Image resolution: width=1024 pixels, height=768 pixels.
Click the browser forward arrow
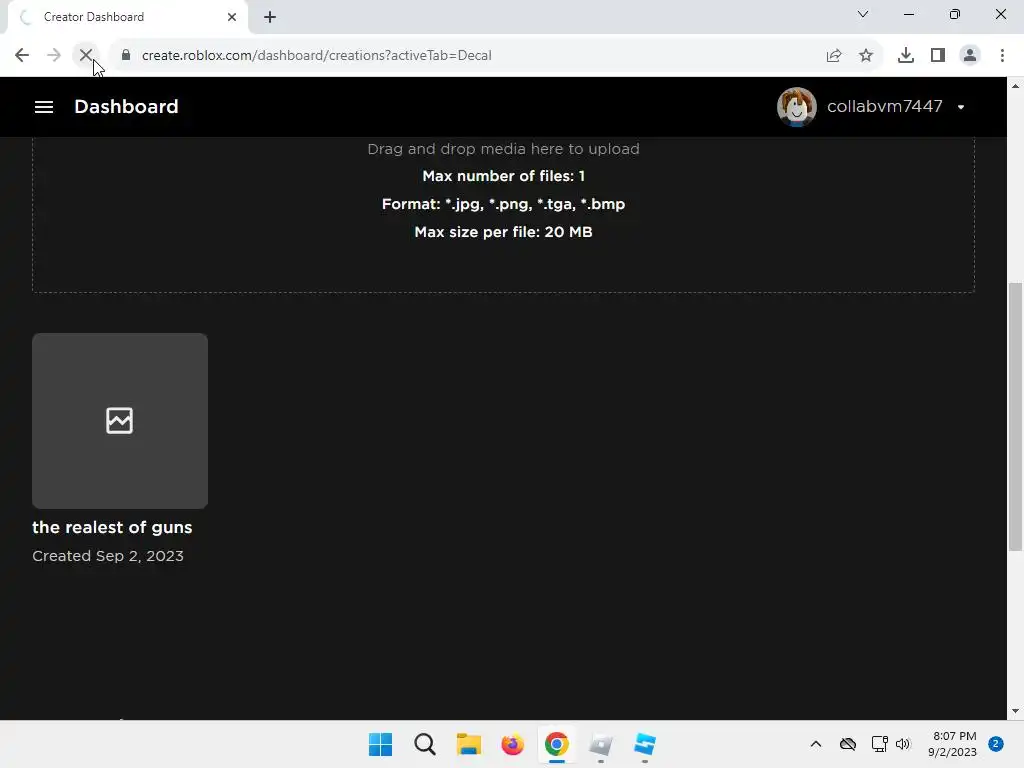tap(54, 56)
